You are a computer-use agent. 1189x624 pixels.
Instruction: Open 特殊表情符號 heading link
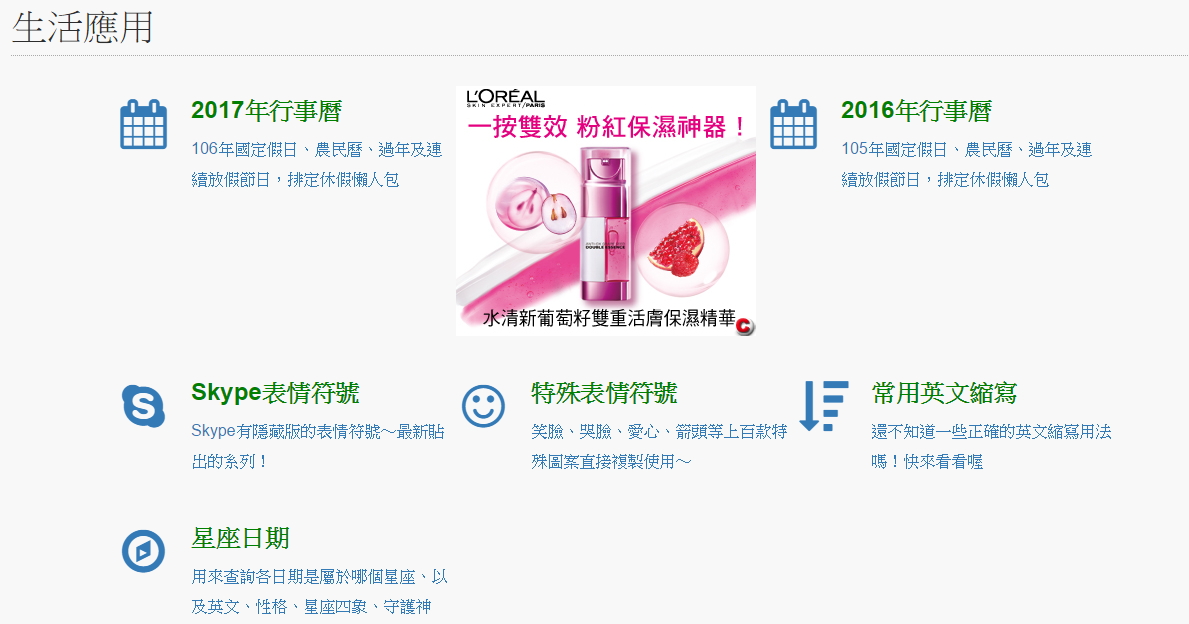point(604,393)
